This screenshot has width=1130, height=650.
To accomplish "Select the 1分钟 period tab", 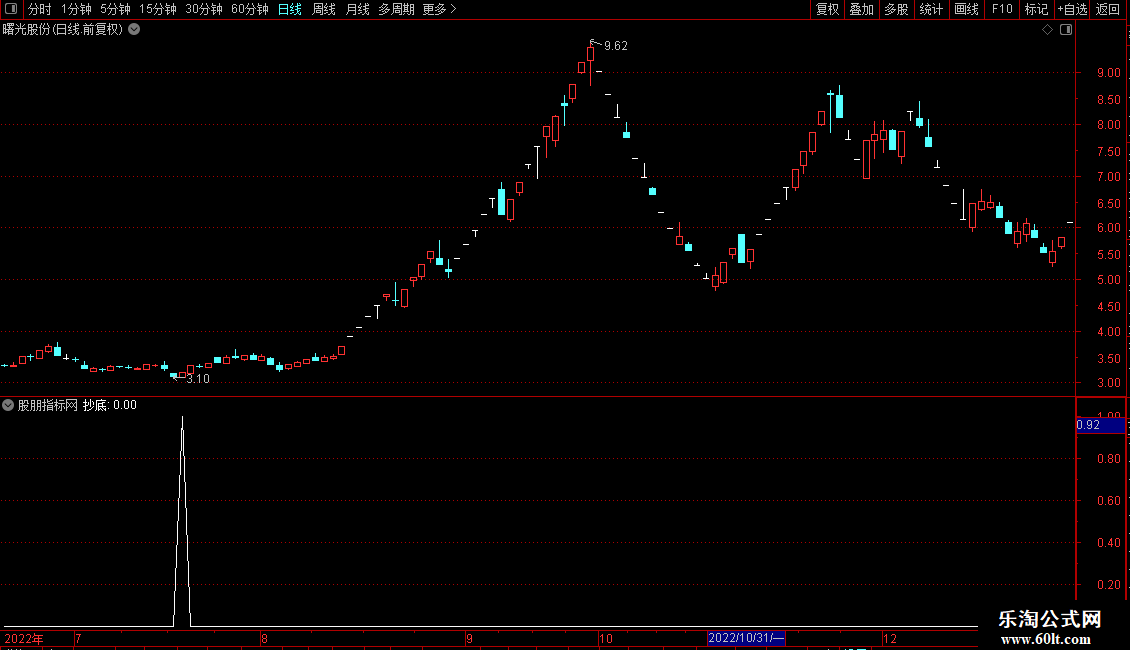I will coord(76,9).
